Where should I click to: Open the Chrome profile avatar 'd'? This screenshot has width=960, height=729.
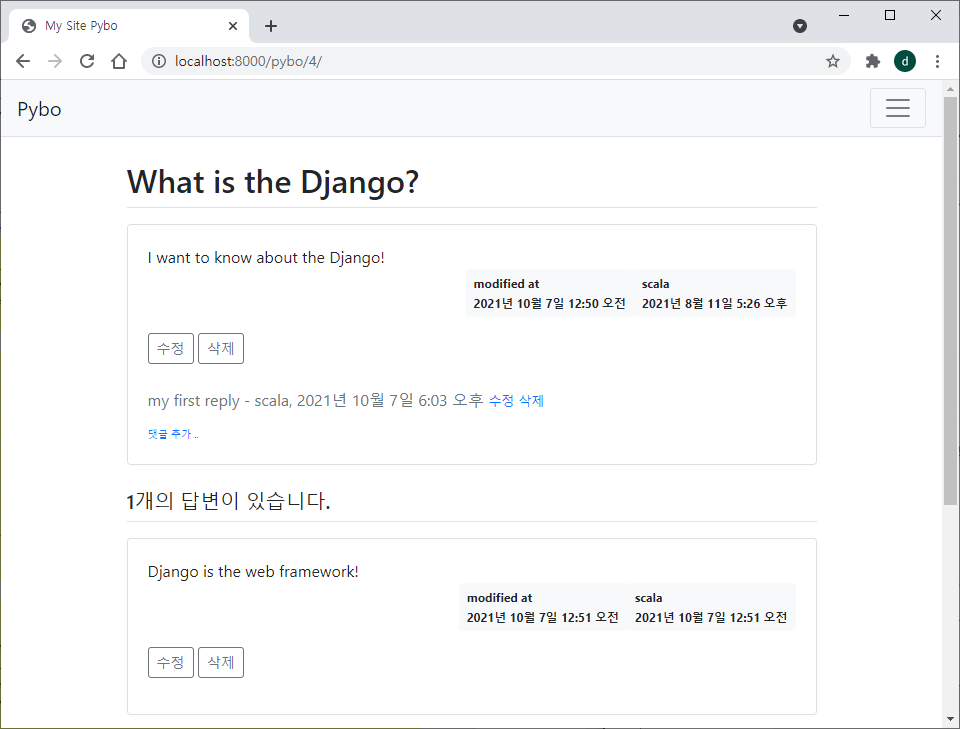tap(905, 61)
